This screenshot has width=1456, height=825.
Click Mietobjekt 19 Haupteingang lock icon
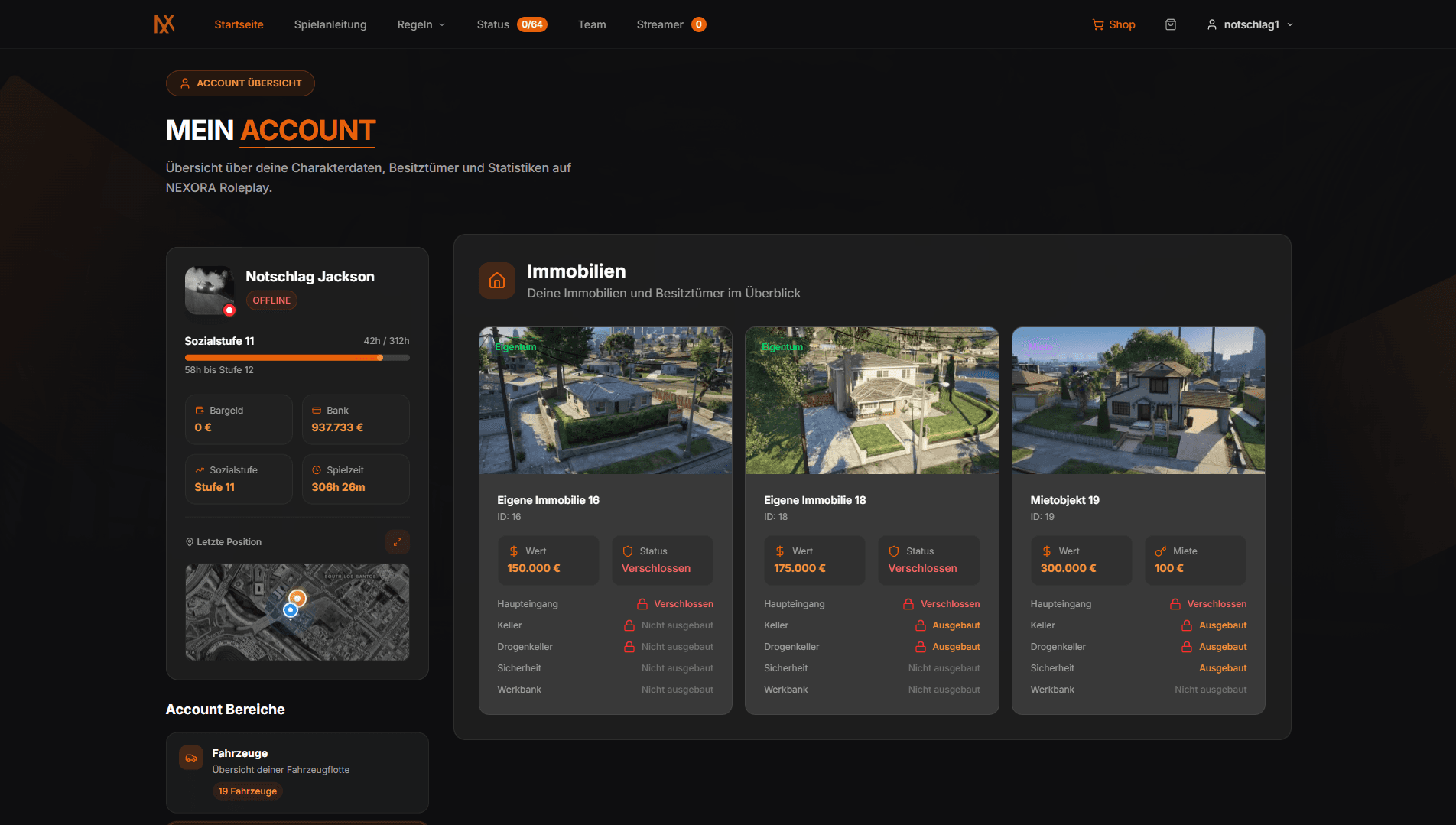1175,604
